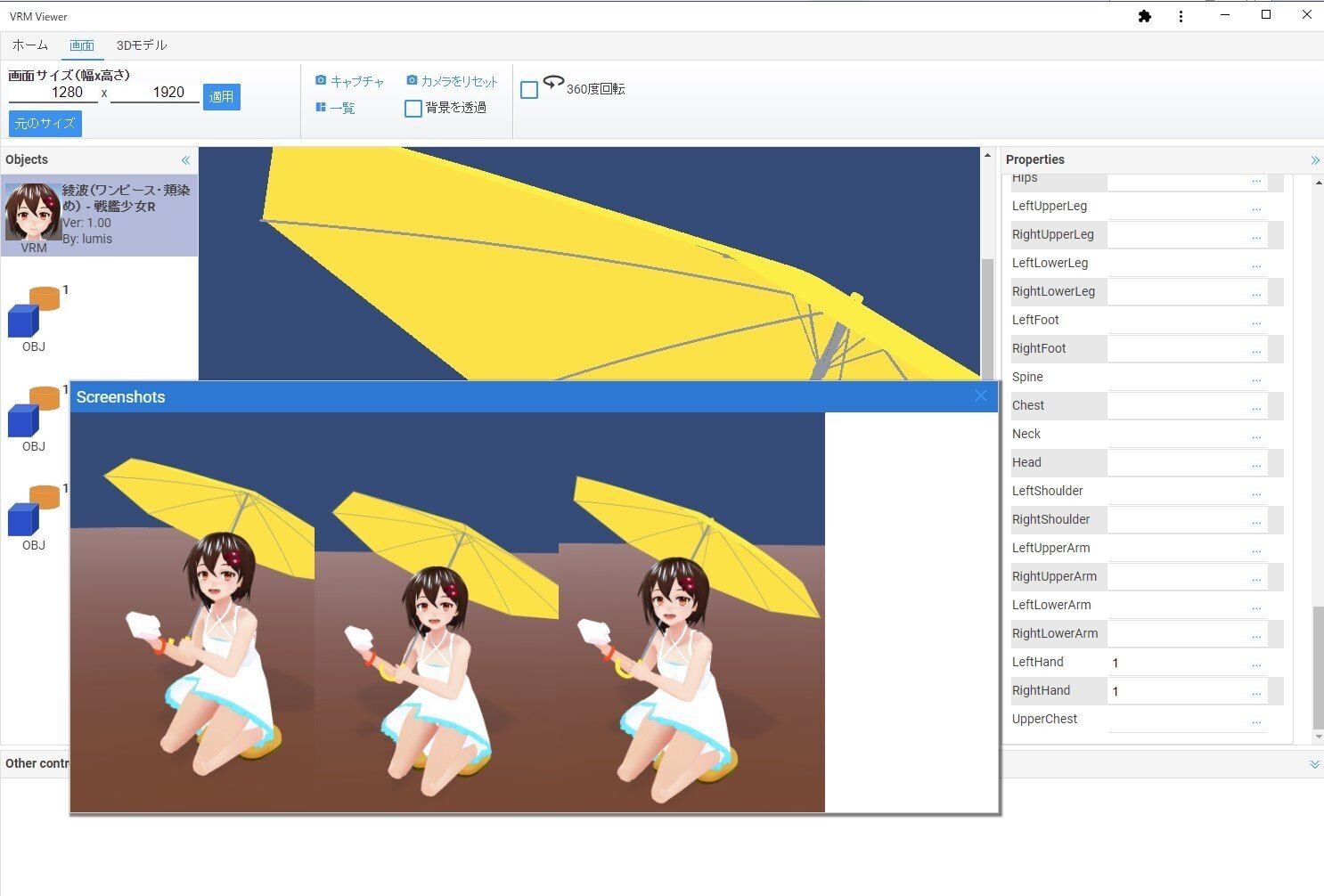Open the browser extensions puzzle icon

[x=1145, y=16]
